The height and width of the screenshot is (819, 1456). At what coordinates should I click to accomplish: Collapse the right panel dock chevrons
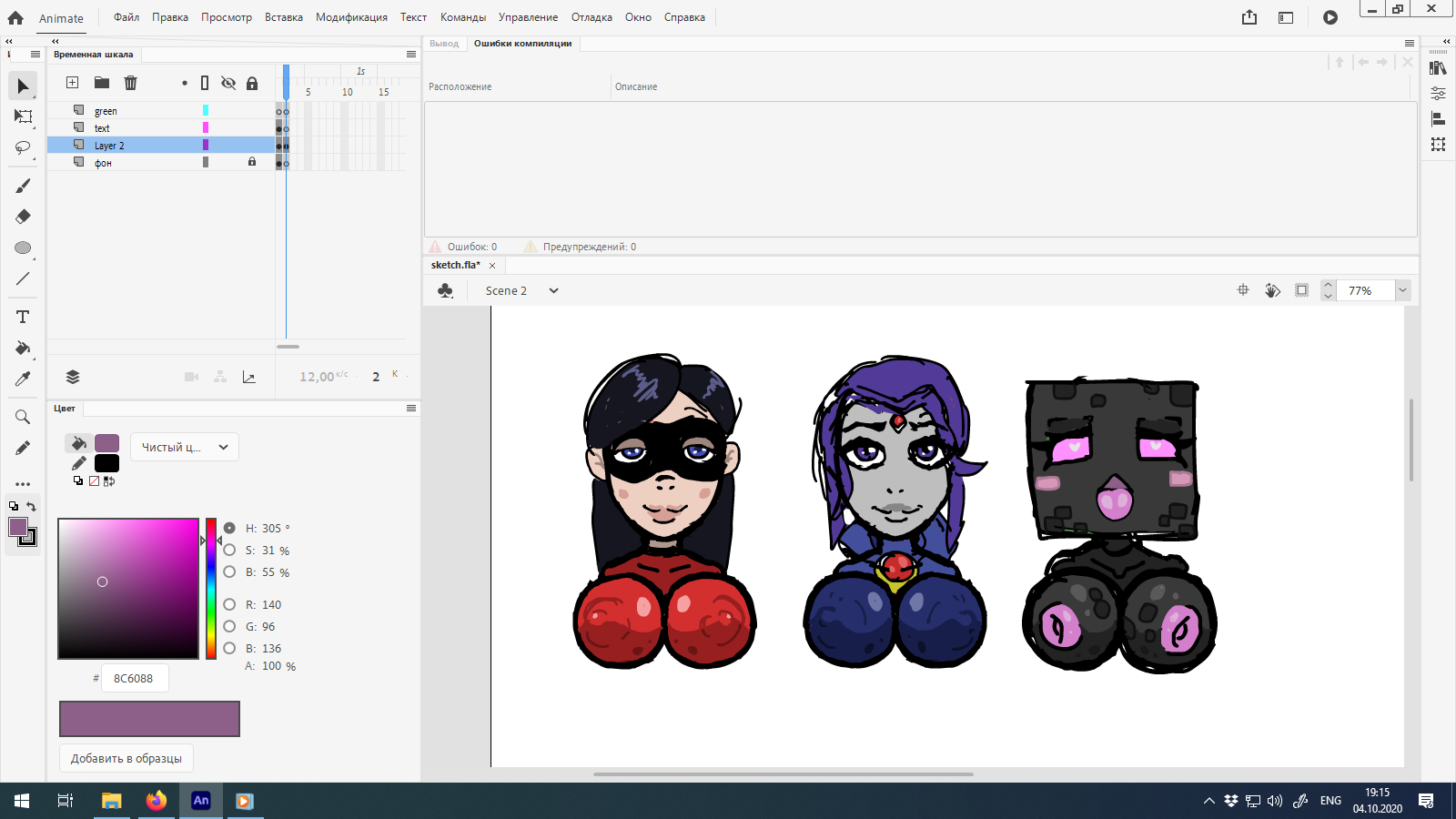1447,41
